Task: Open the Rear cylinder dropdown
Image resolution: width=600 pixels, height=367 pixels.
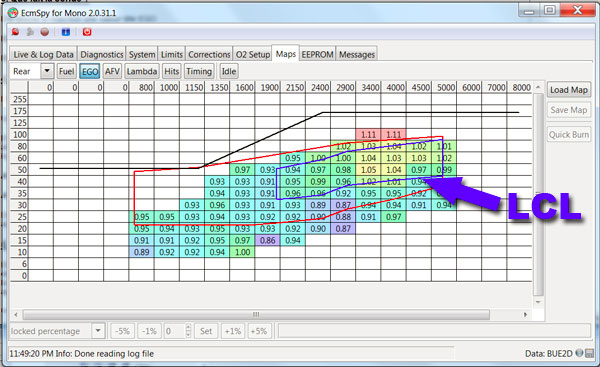Action: (x=32, y=71)
